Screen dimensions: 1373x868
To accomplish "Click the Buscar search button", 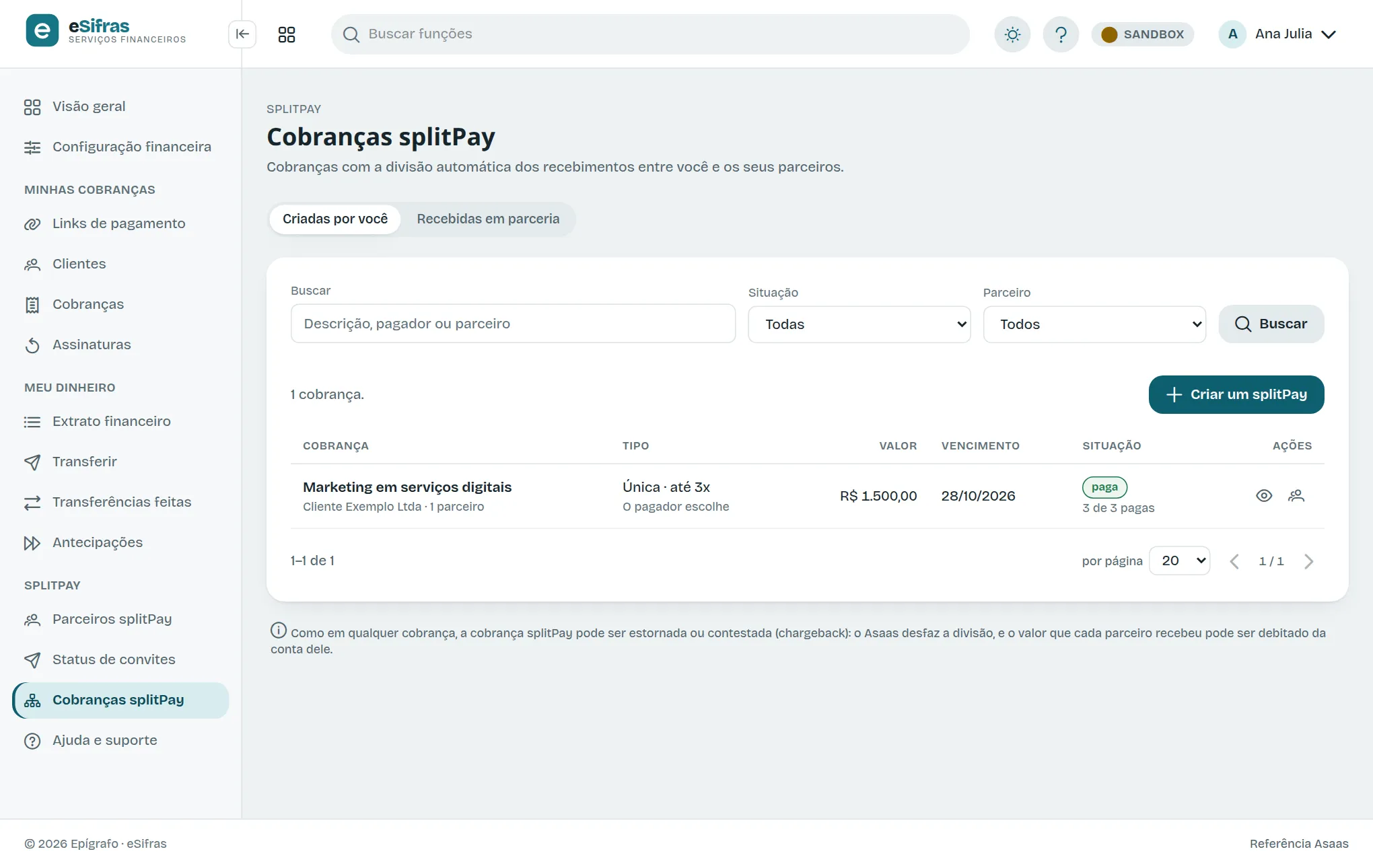I will [x=1271, y=324].
